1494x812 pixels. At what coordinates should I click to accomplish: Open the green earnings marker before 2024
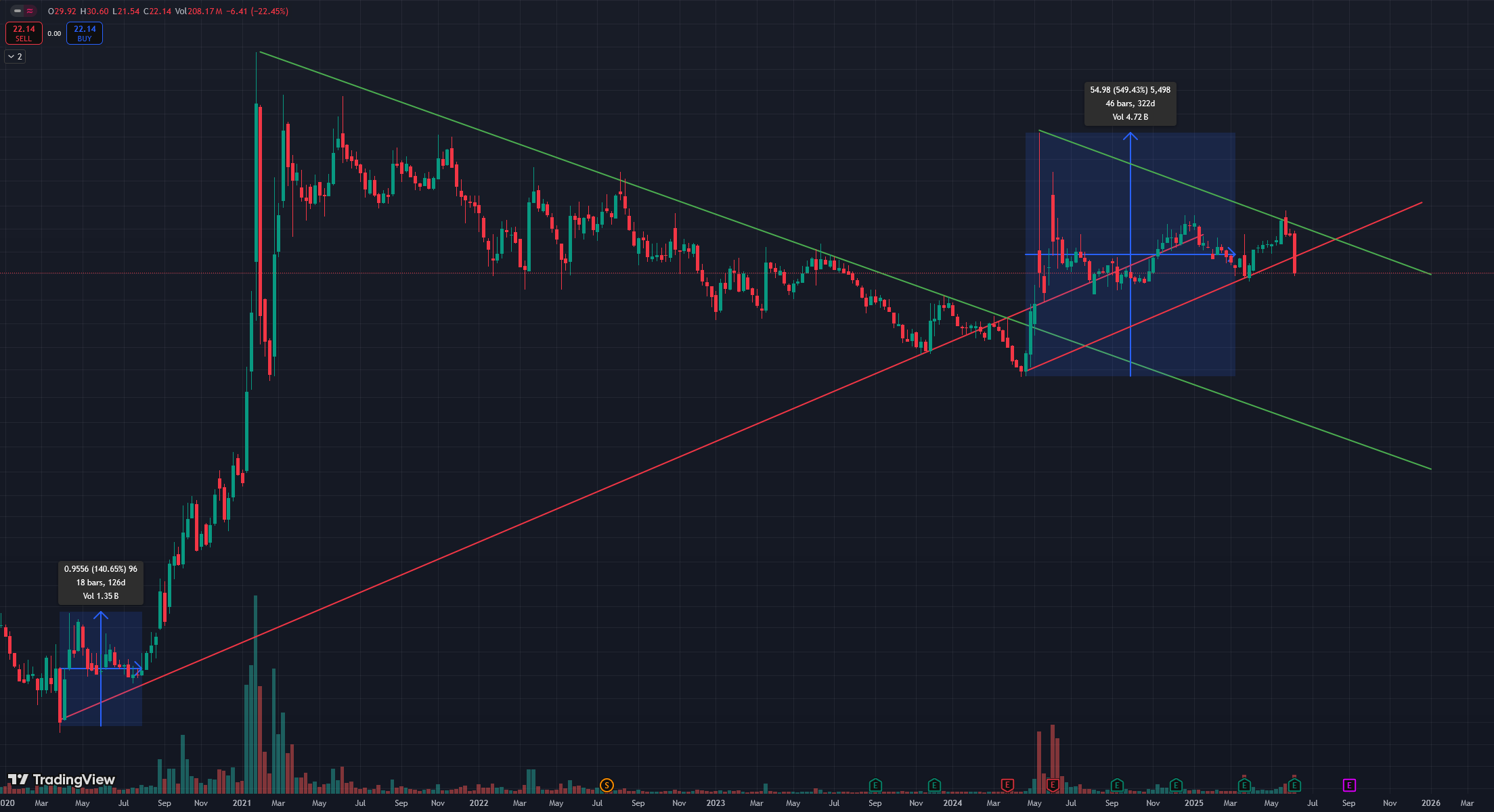[x=934, y=785]
